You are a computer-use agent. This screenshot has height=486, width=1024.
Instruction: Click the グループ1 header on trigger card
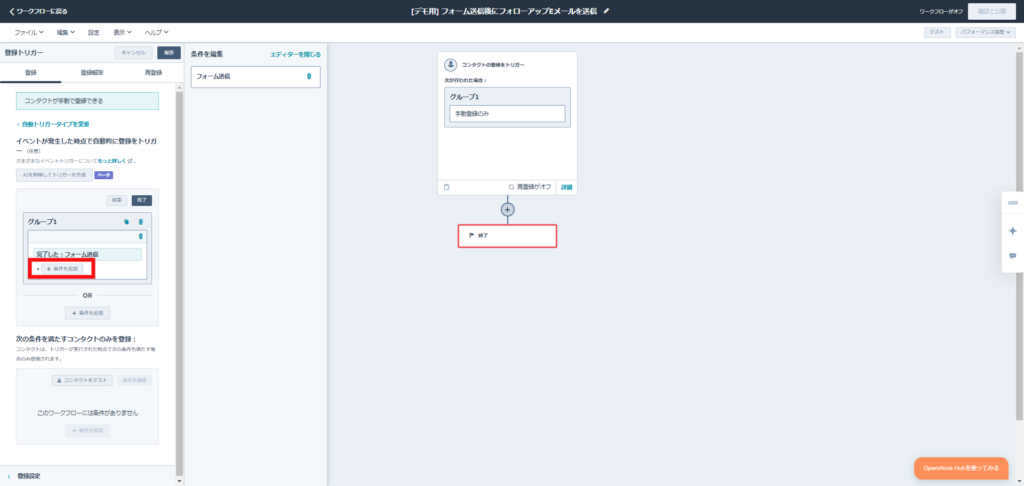point(463,97)
